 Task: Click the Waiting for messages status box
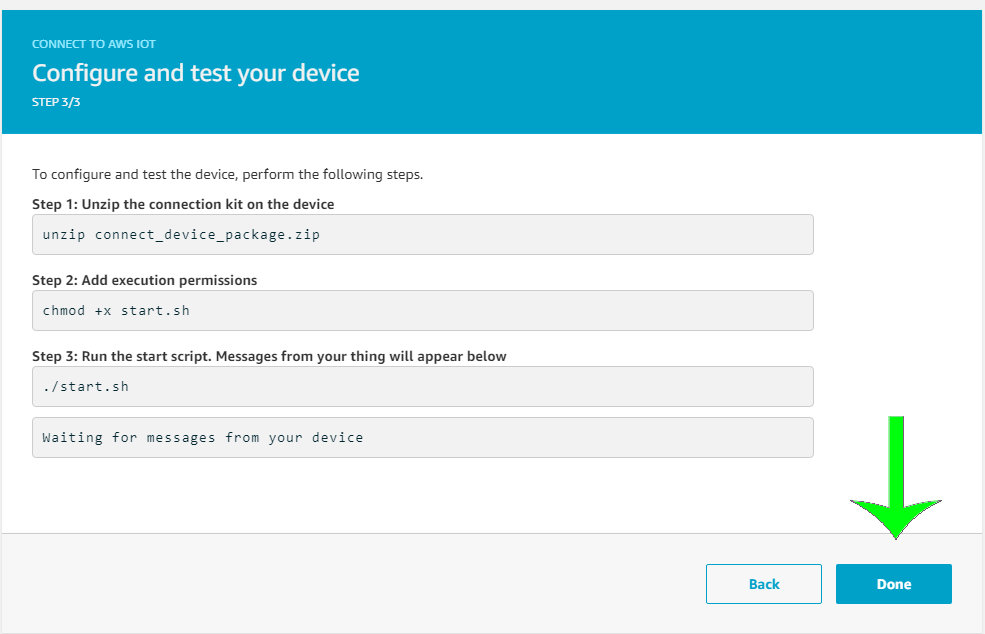click(422, 437)
